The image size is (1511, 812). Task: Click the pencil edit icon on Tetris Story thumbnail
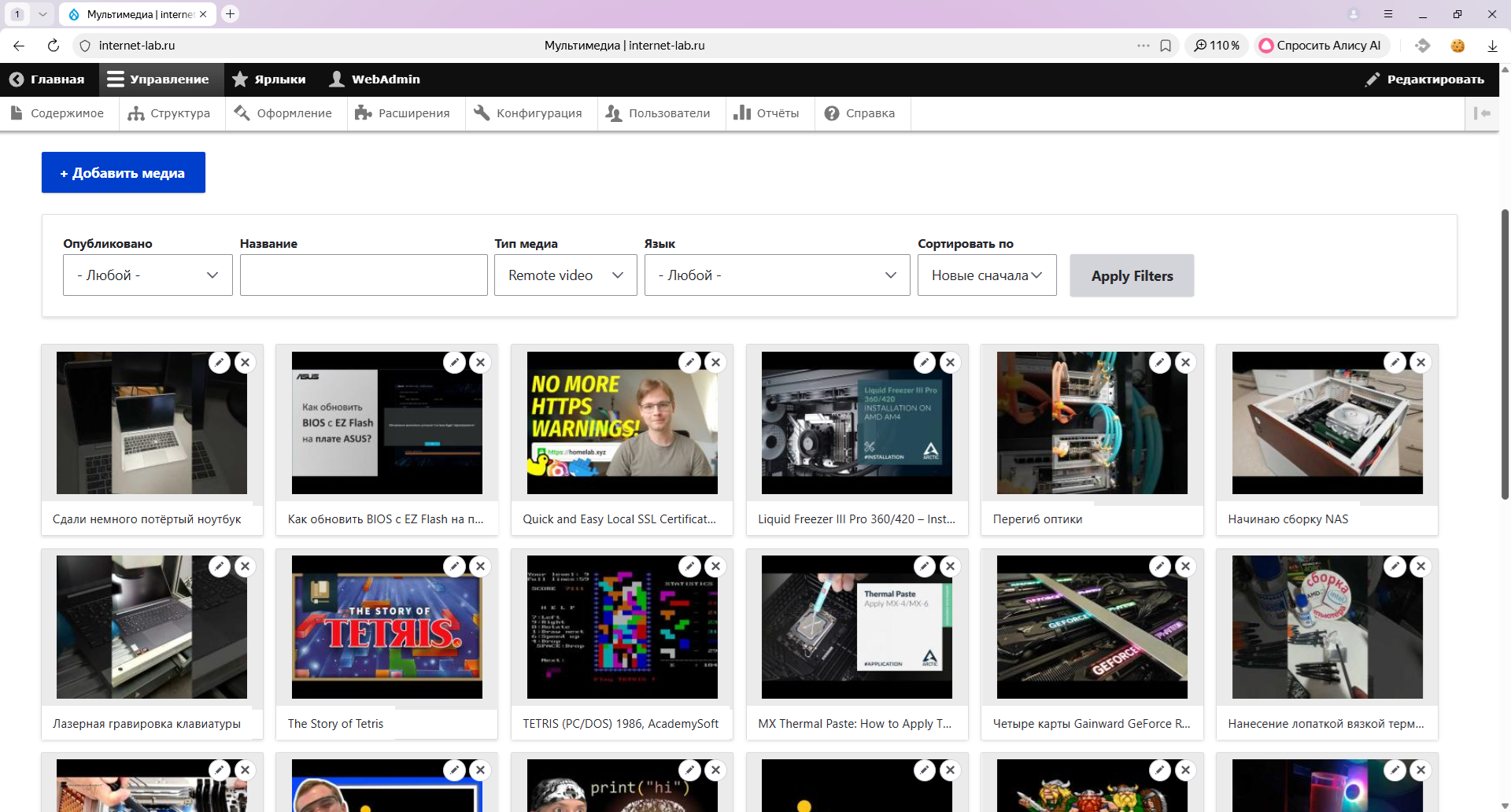click(454, 567)
